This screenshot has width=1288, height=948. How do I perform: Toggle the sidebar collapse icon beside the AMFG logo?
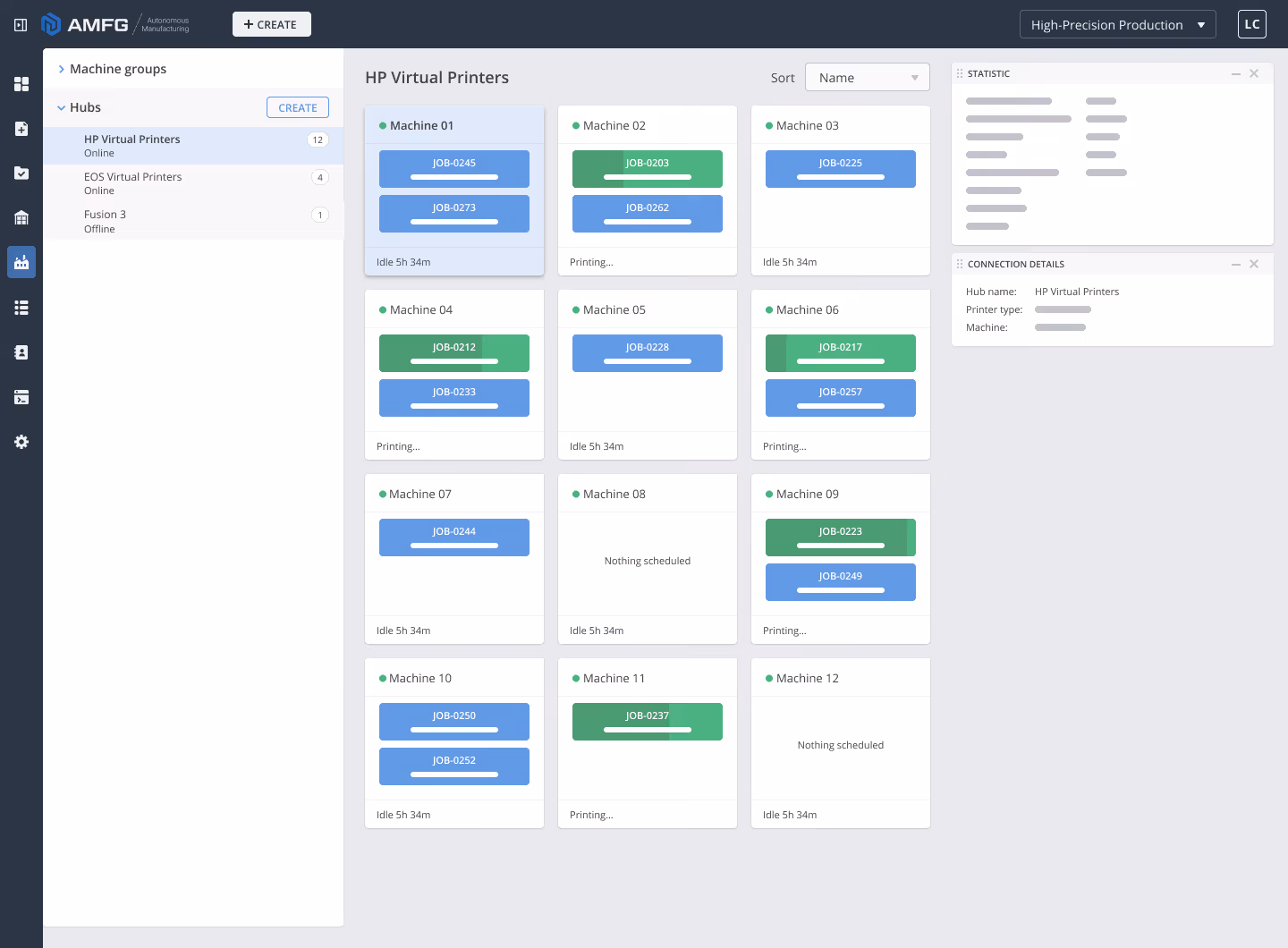click(x=21, y=25)
